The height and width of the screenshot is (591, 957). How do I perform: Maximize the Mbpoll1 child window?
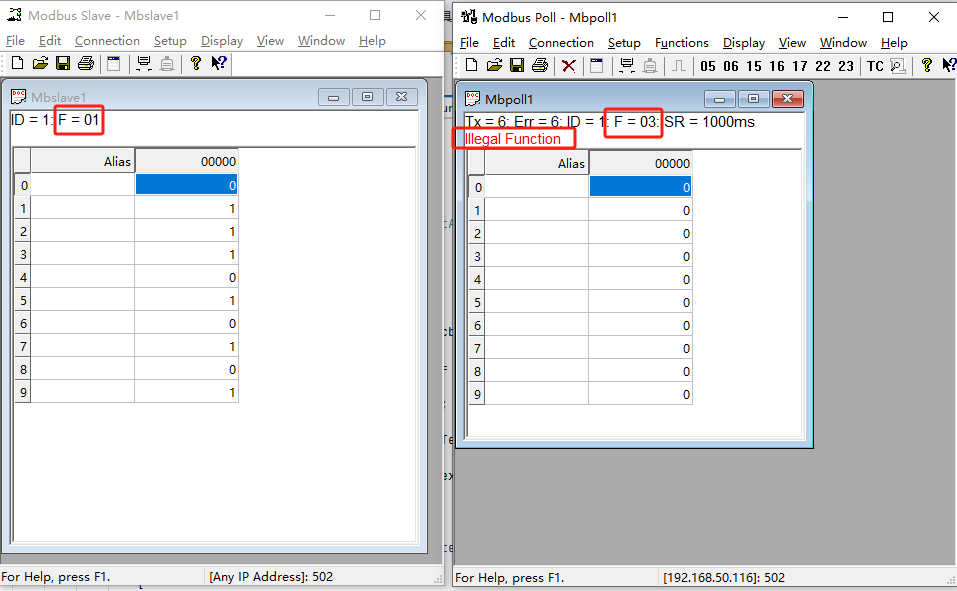pos(754,99)
